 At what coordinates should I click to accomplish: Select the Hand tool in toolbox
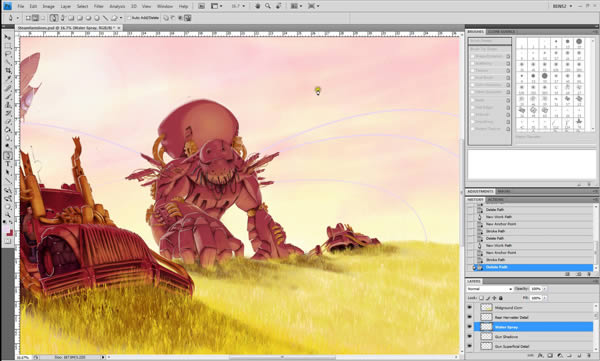click(7, 207)
